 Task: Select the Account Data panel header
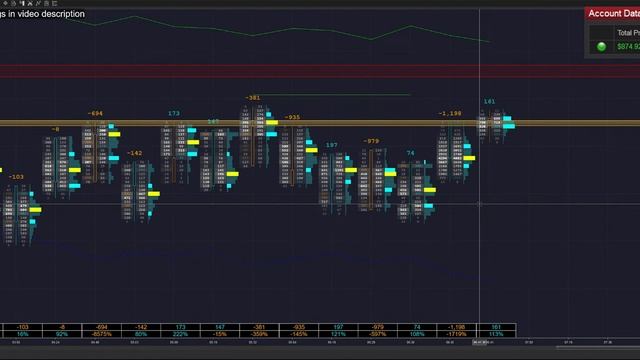tap(612, 13)
